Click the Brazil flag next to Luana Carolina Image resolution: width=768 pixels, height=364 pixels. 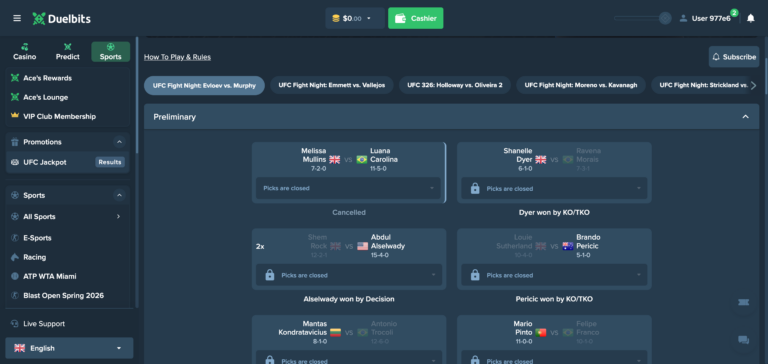362,160
